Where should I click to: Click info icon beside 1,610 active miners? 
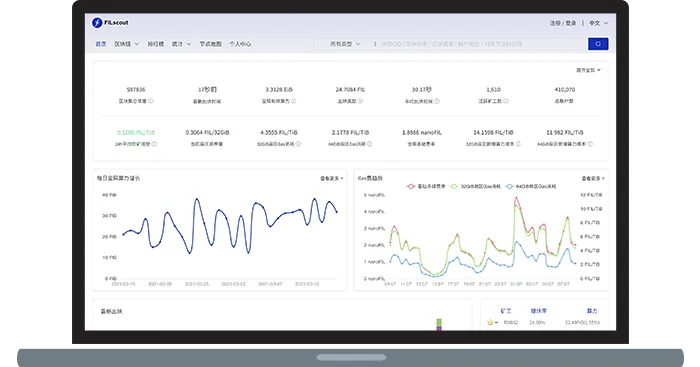506,101
